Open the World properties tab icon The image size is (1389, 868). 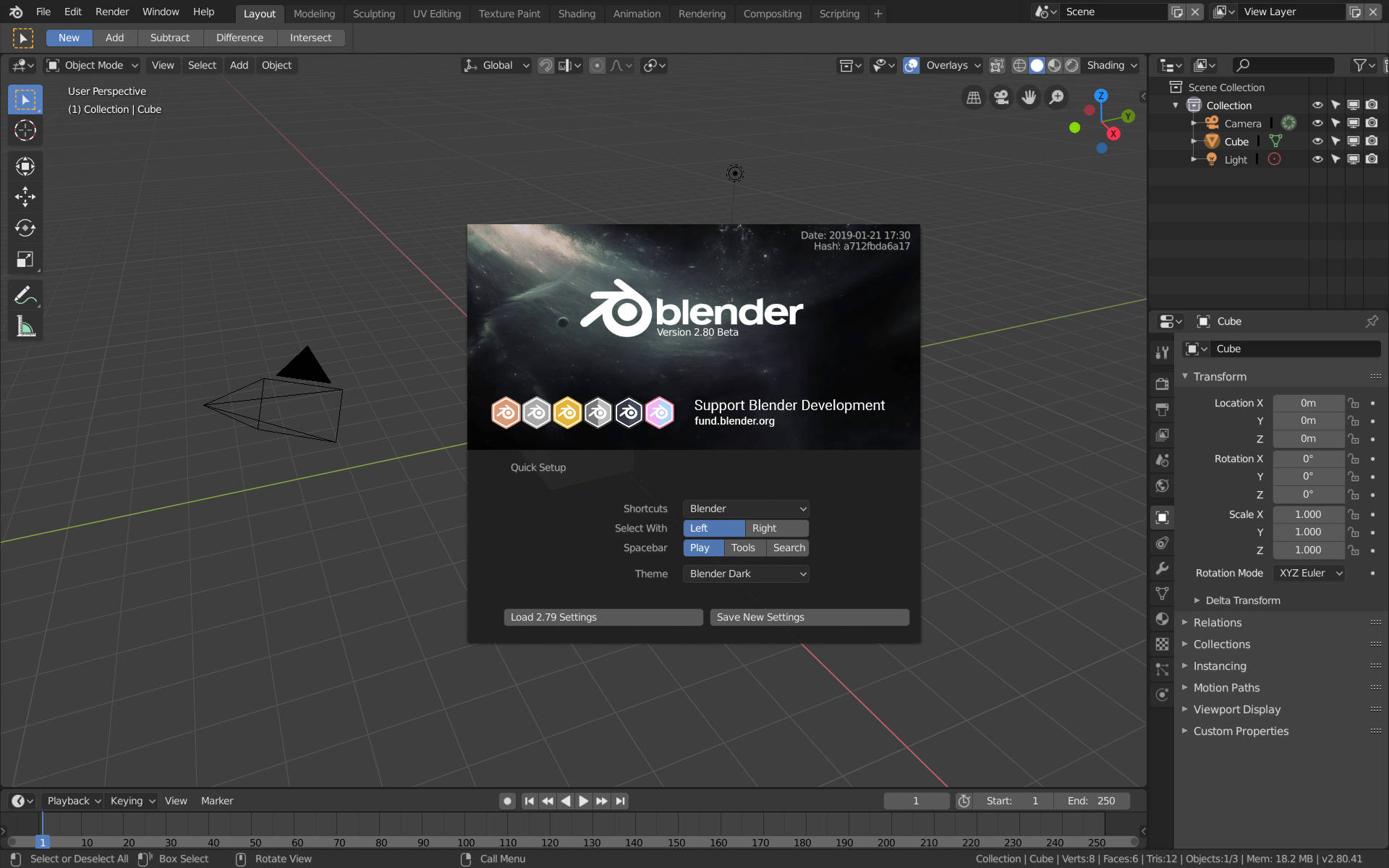(1162, 485)
